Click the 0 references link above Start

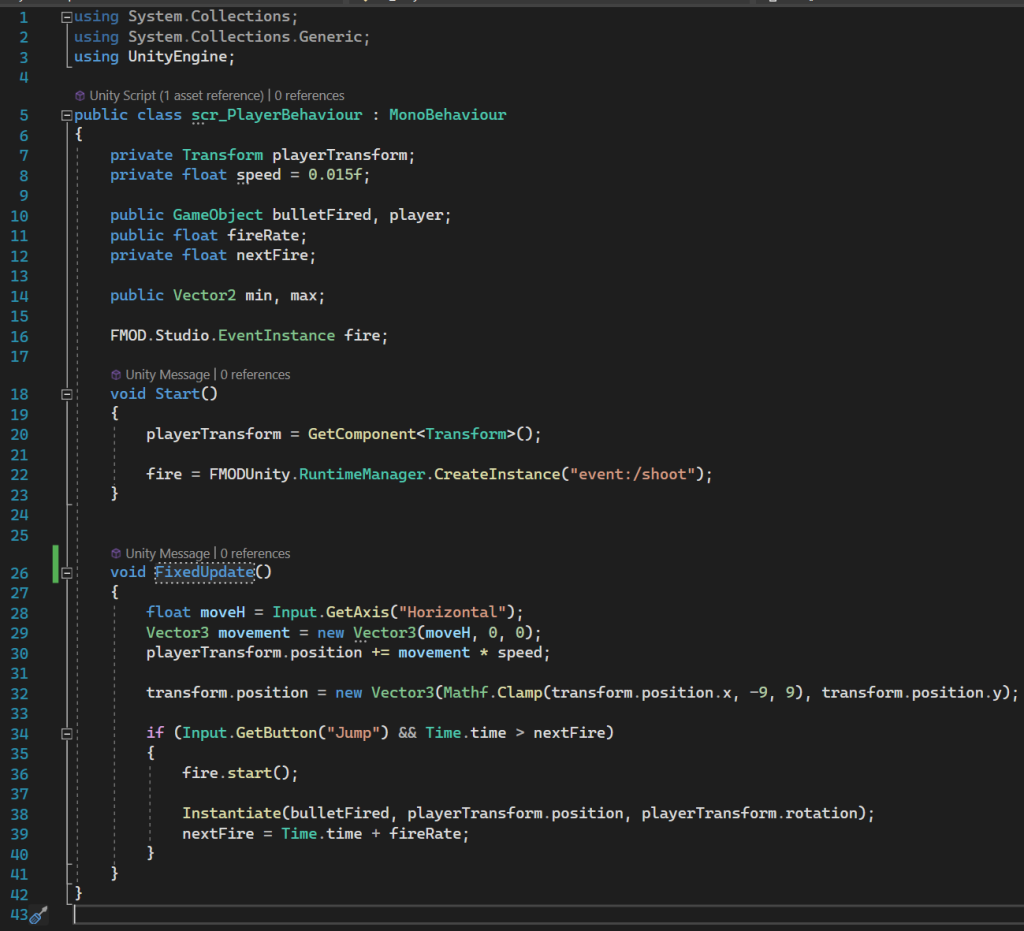[255, 375]
